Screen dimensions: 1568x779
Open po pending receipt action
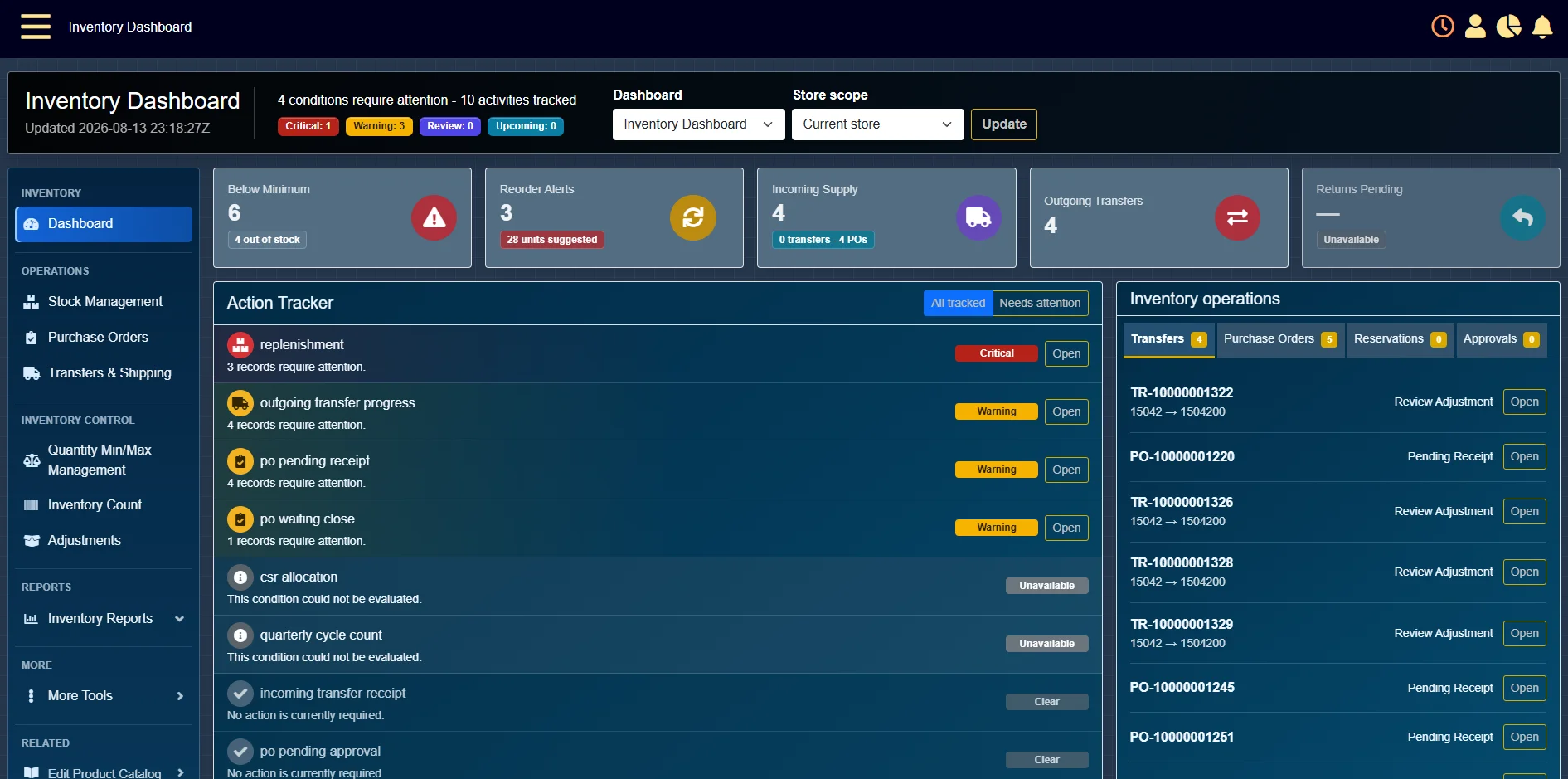click(x=1066, y=470)
